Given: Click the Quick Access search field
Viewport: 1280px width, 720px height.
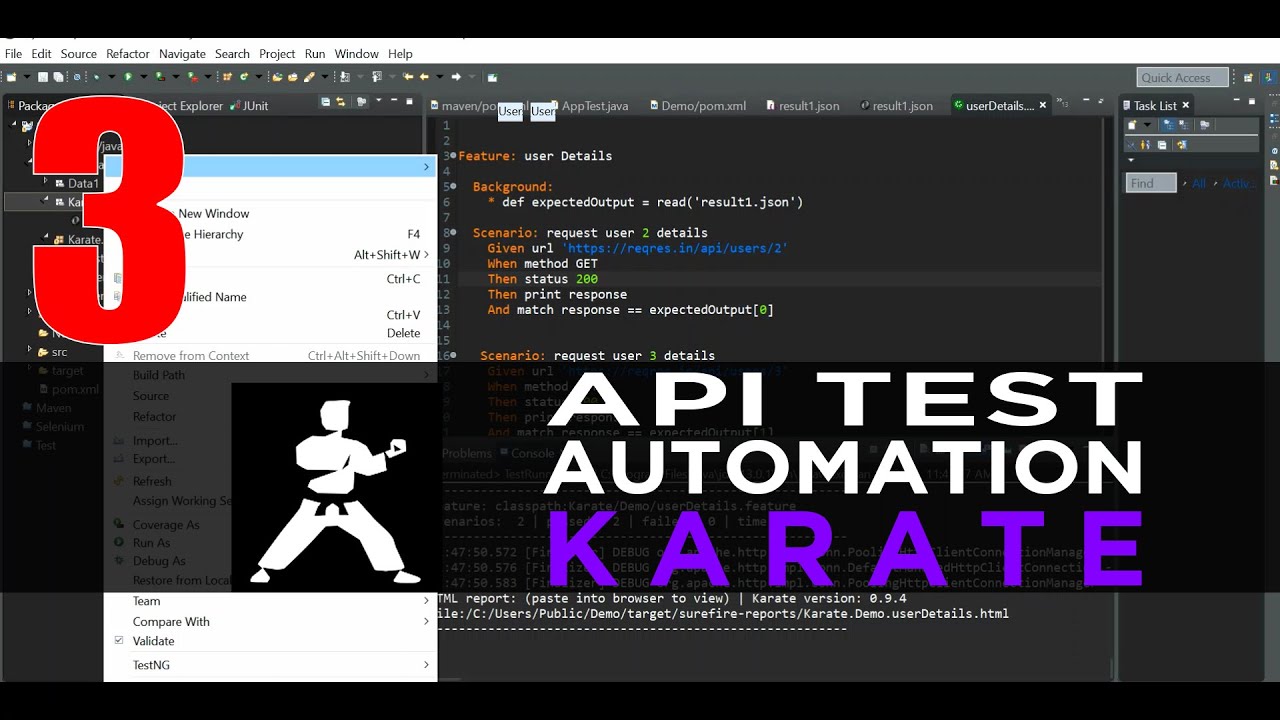Looking at the screenshot, I should (x=1183, y=77).
